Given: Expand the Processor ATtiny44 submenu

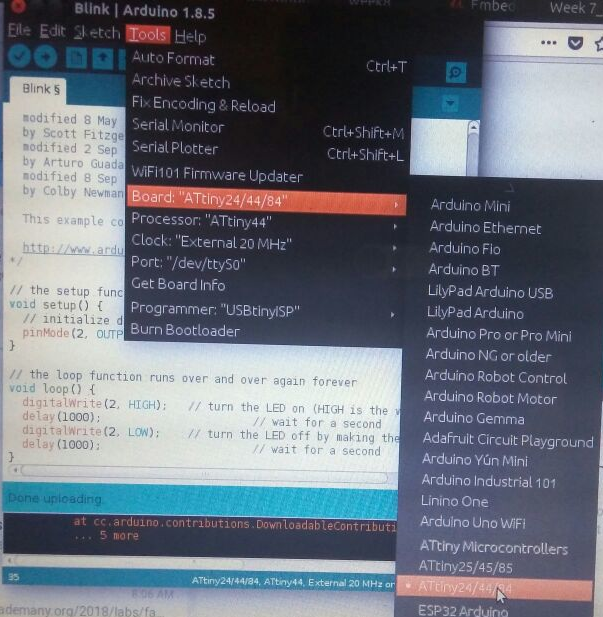Looking at the screenshot, I should coord(265,221).
